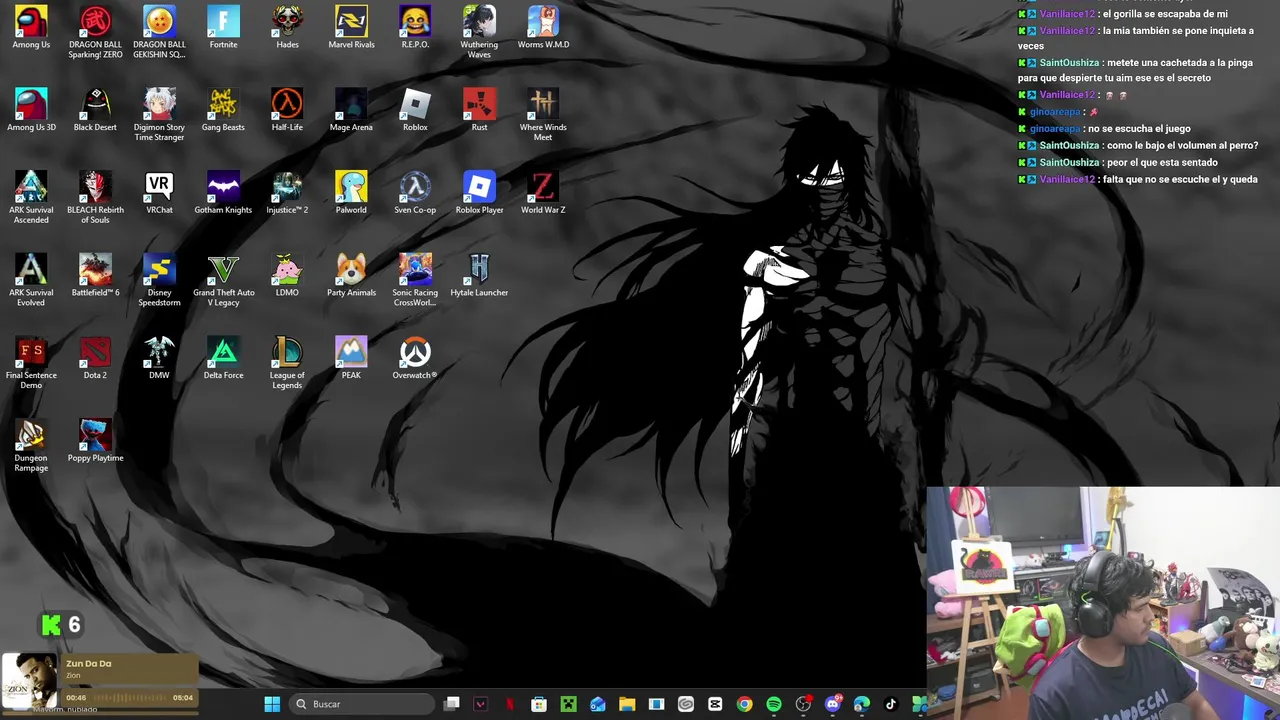Image resolution: width=1280 pixels, height=720 pixels.
Task: Click ginoareapa username saying 'no se escucha'
Action: [1055, 128]
